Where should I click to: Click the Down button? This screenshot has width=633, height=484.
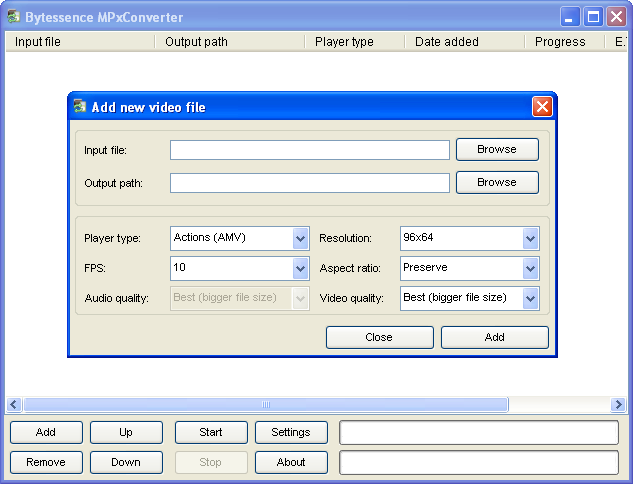126,462
